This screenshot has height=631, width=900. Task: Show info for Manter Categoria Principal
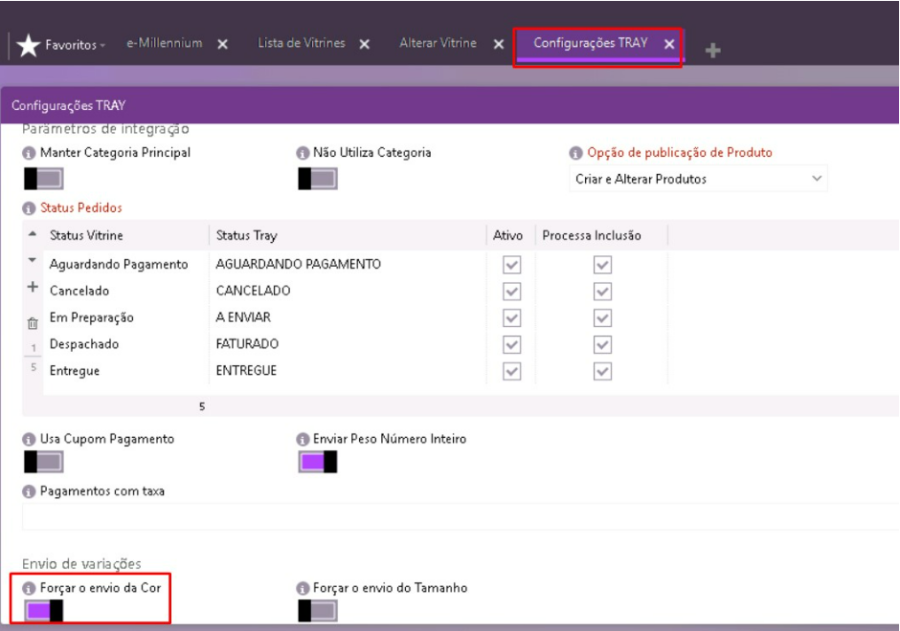[x=29, y=153]
